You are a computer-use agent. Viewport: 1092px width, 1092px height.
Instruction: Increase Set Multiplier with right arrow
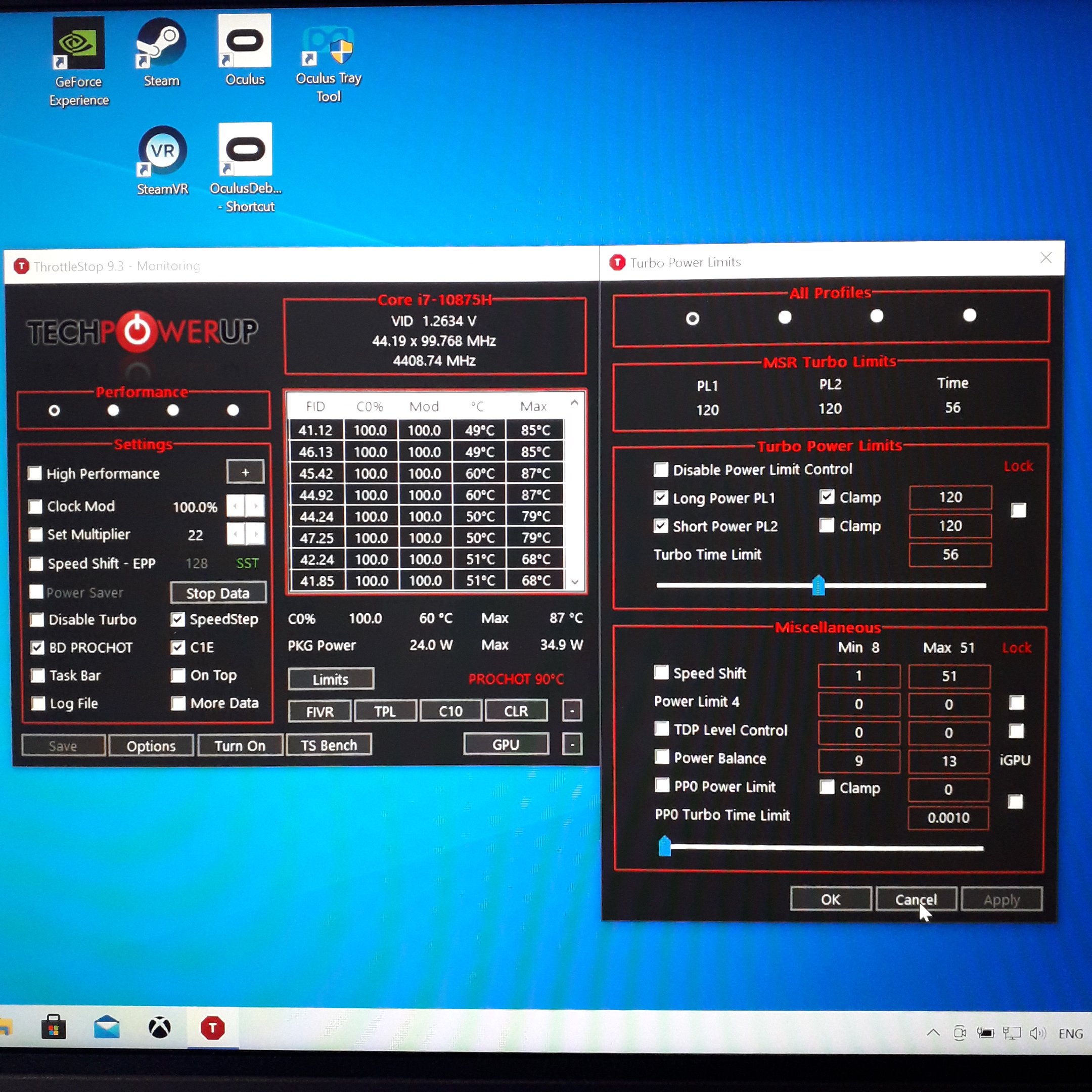coord(255,533)
